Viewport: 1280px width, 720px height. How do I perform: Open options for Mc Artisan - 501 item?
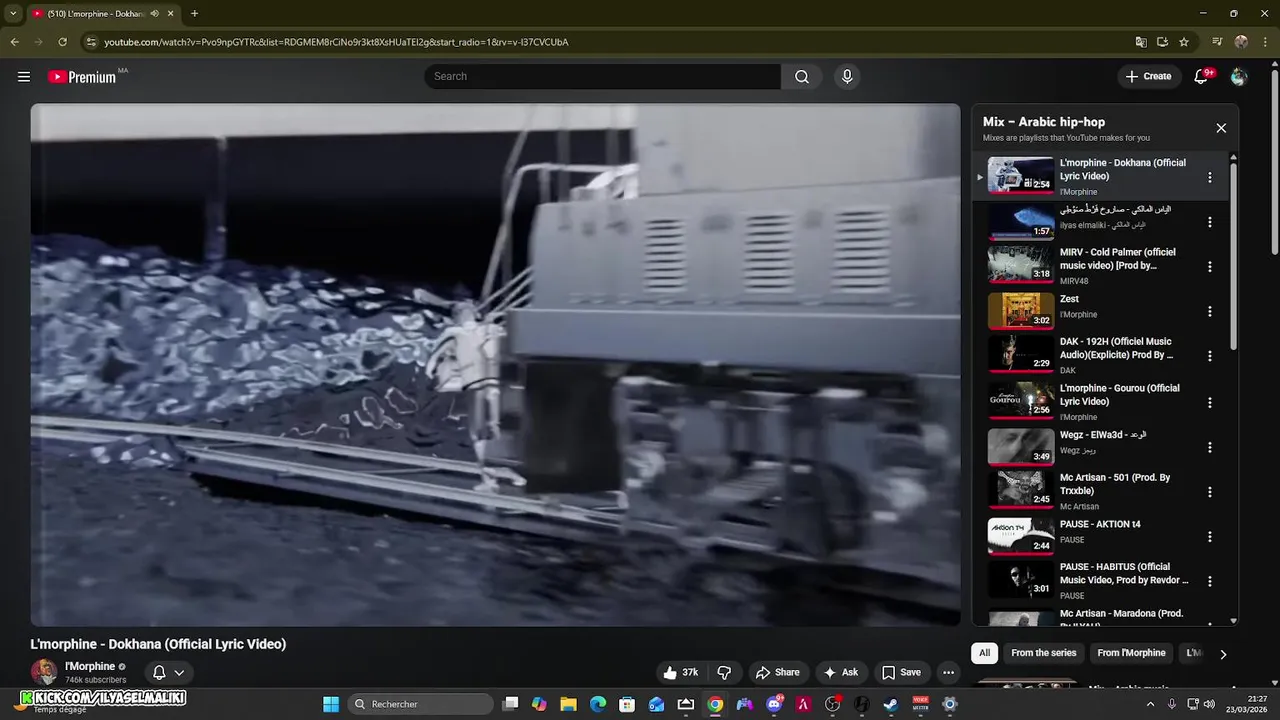pos(1209,492)
